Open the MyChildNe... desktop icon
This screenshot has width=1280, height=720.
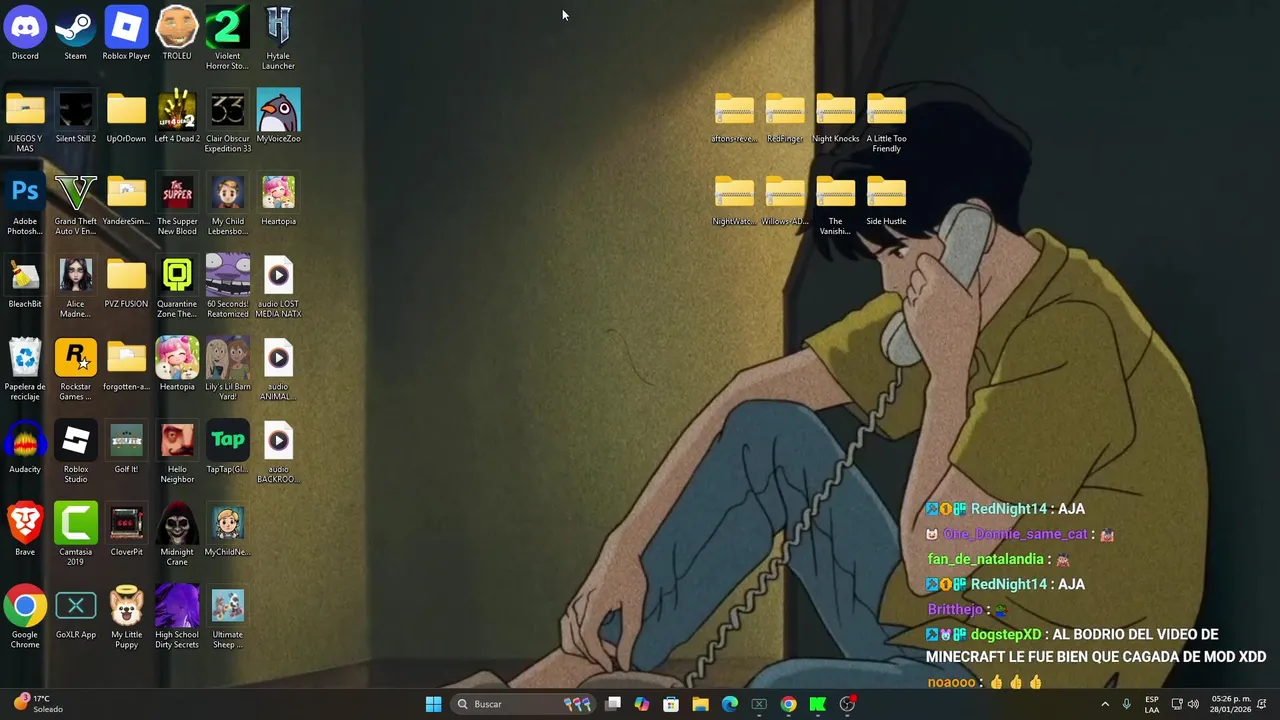(x=227, y=530)
